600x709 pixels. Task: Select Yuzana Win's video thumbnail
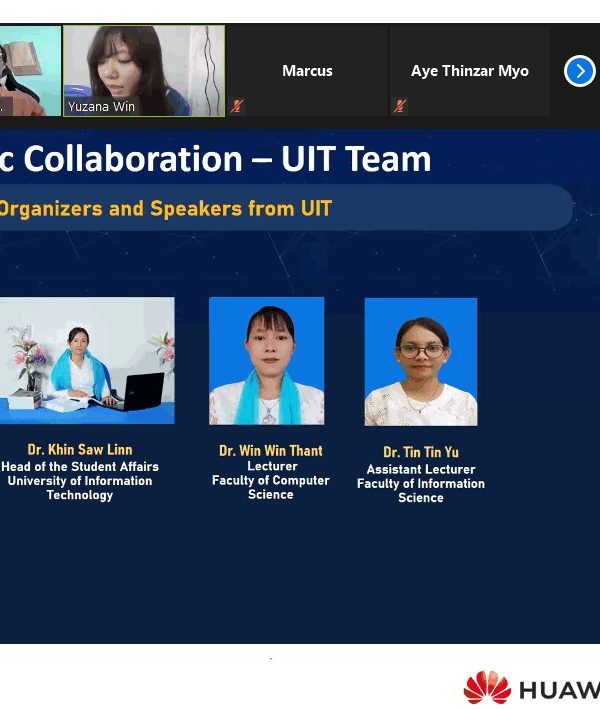pyautogui.click(x=144, y=65)
